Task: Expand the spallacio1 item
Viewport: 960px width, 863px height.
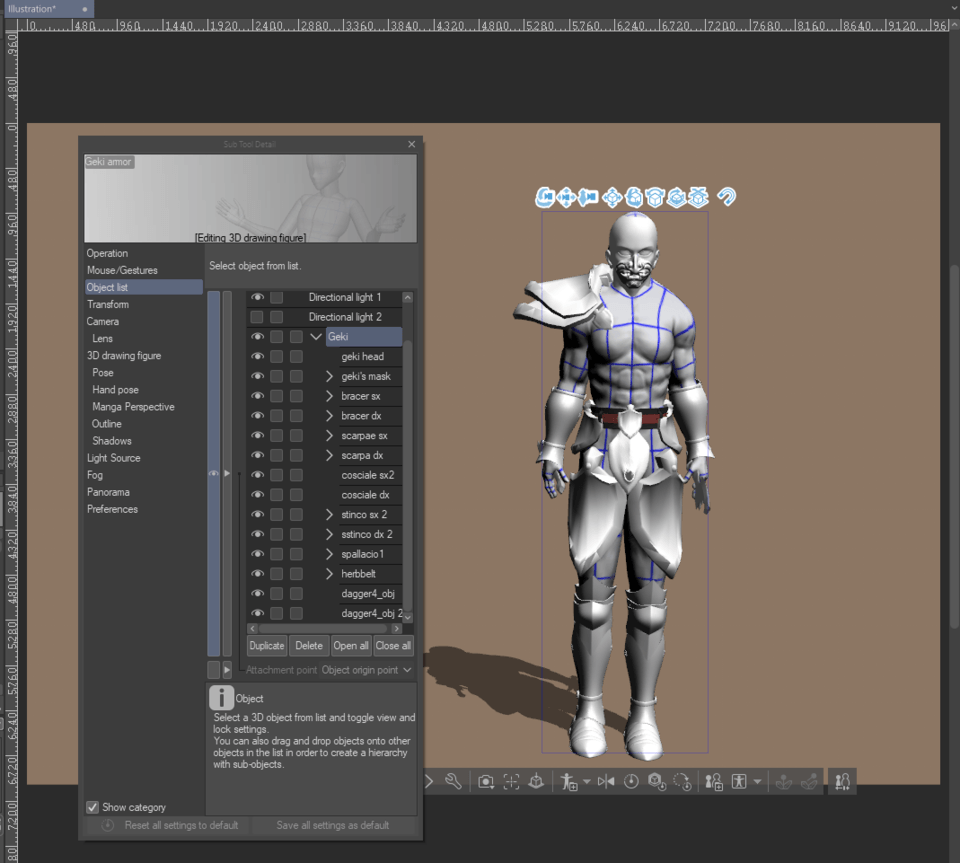Action: pyautogui.click(x=329, y=554)
